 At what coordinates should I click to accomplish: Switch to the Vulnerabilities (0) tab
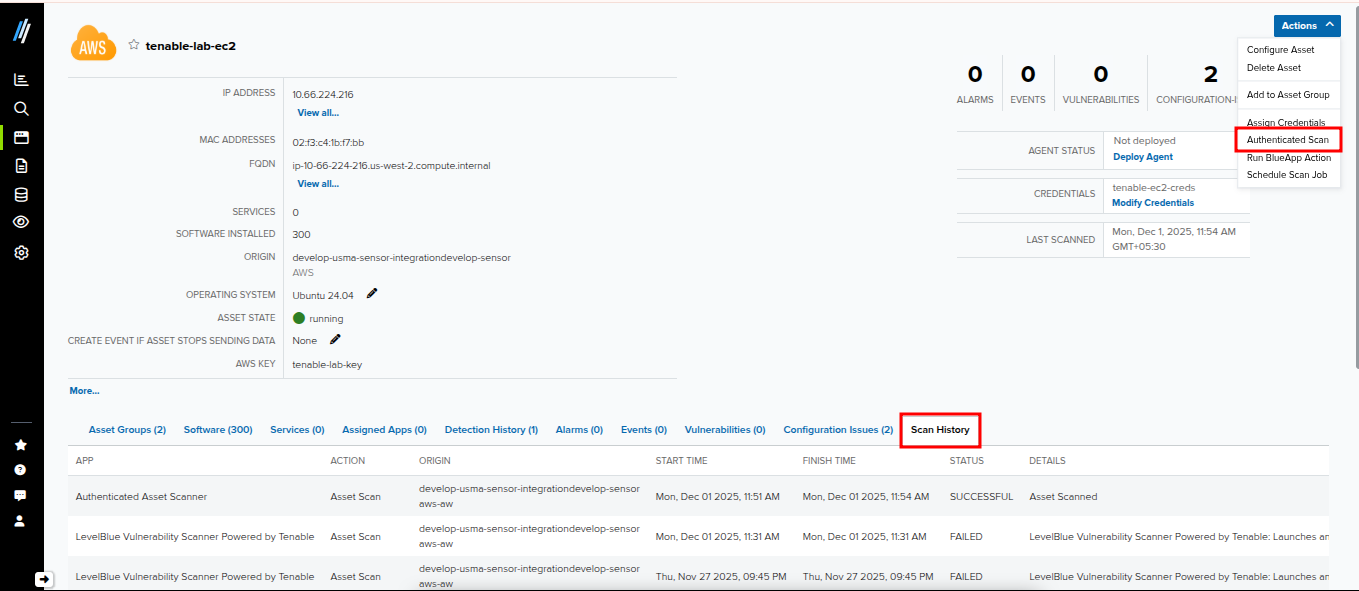click(725, 430)
